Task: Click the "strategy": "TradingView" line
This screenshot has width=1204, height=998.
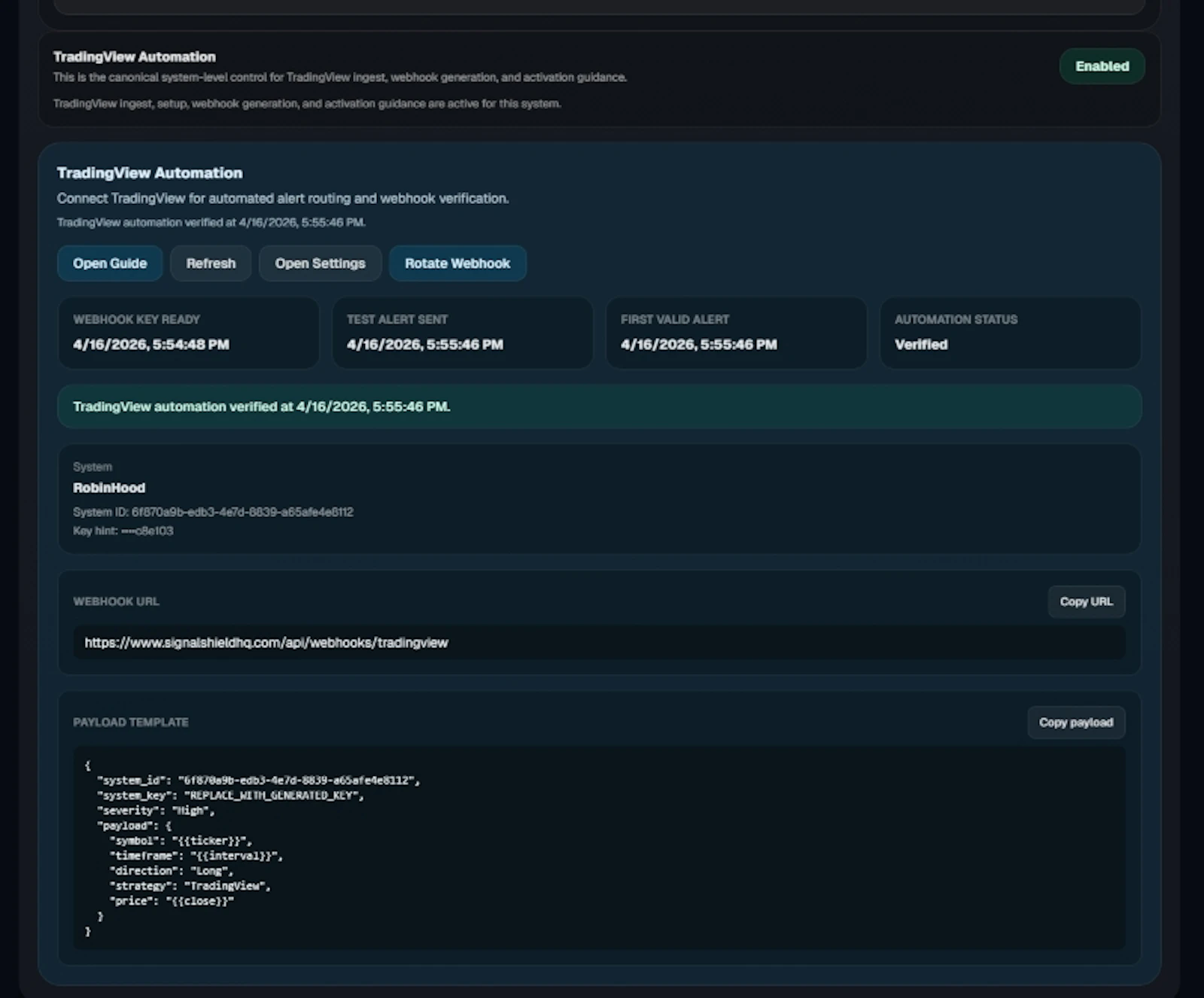Action: 190,886
